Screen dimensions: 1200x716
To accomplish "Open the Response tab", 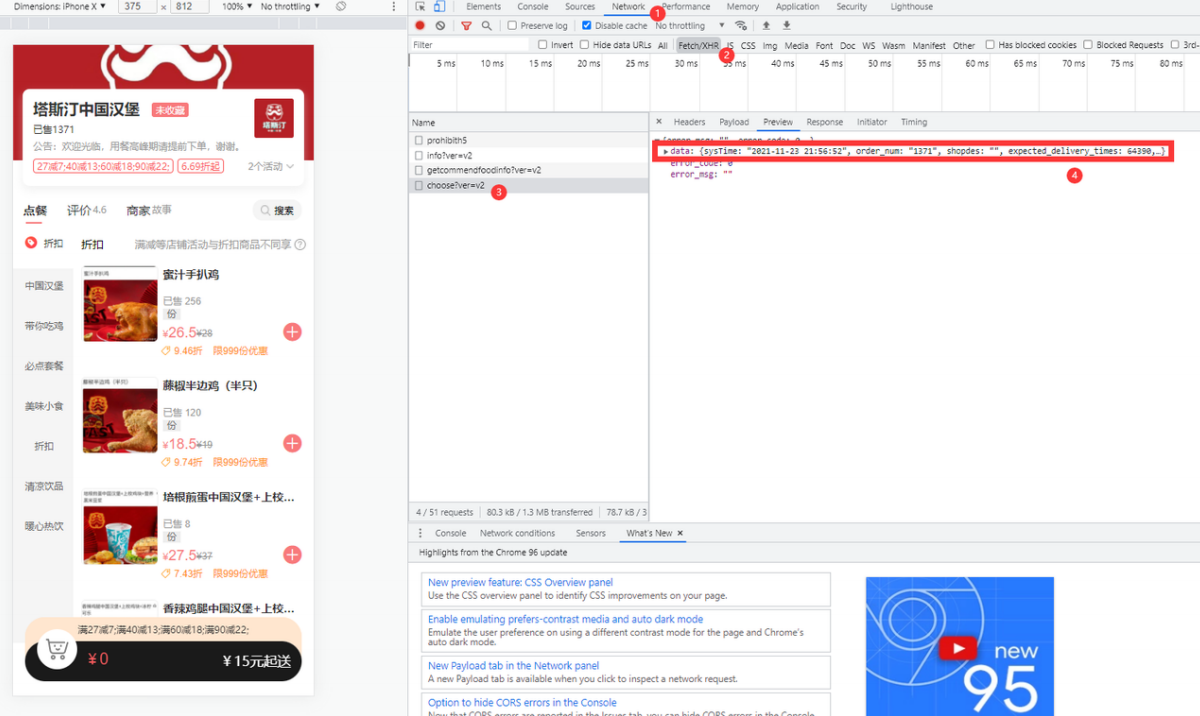I will [825, 122].
